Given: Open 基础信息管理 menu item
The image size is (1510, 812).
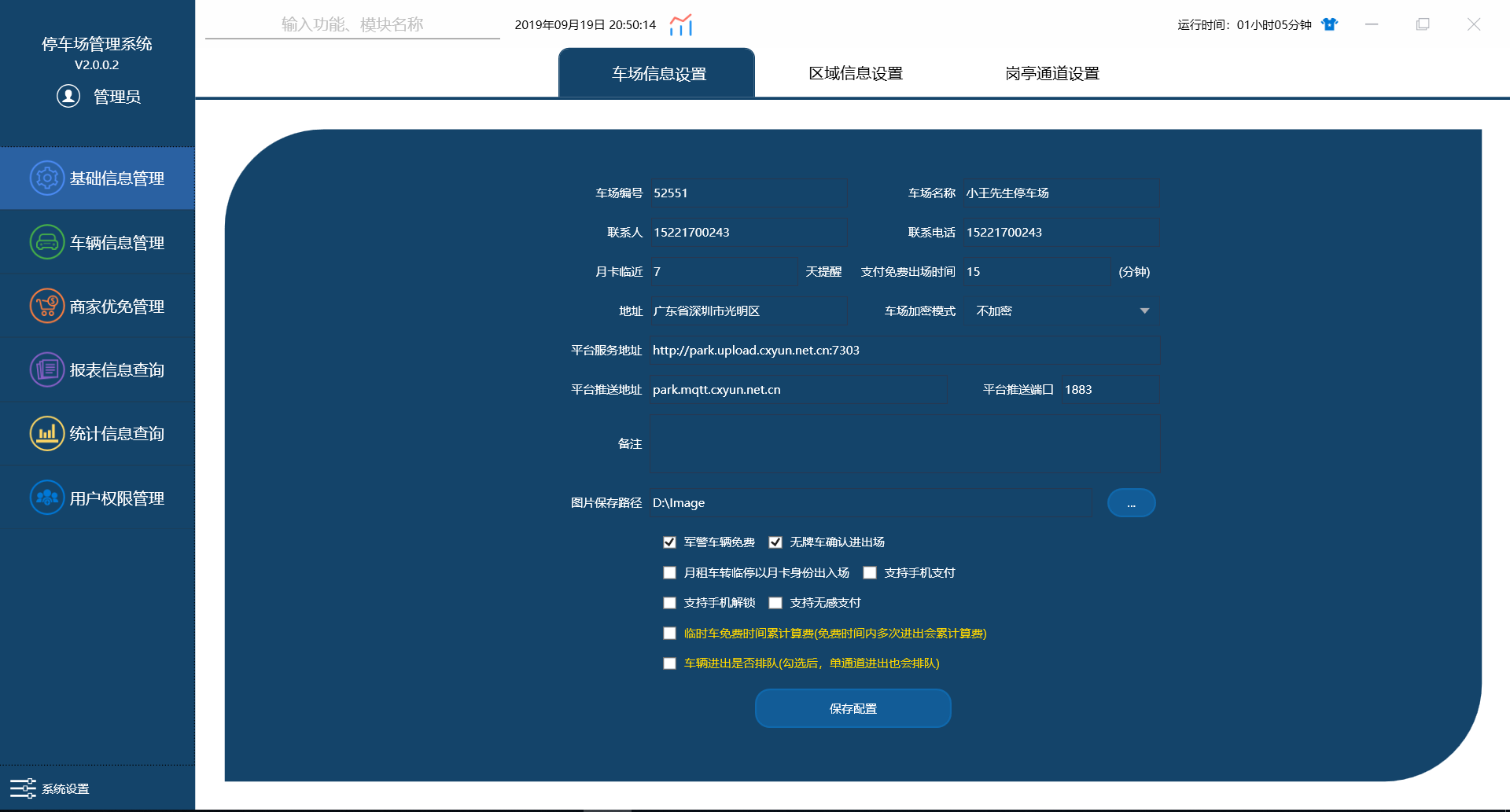Looking at the screenshot, I should [98, 178].
